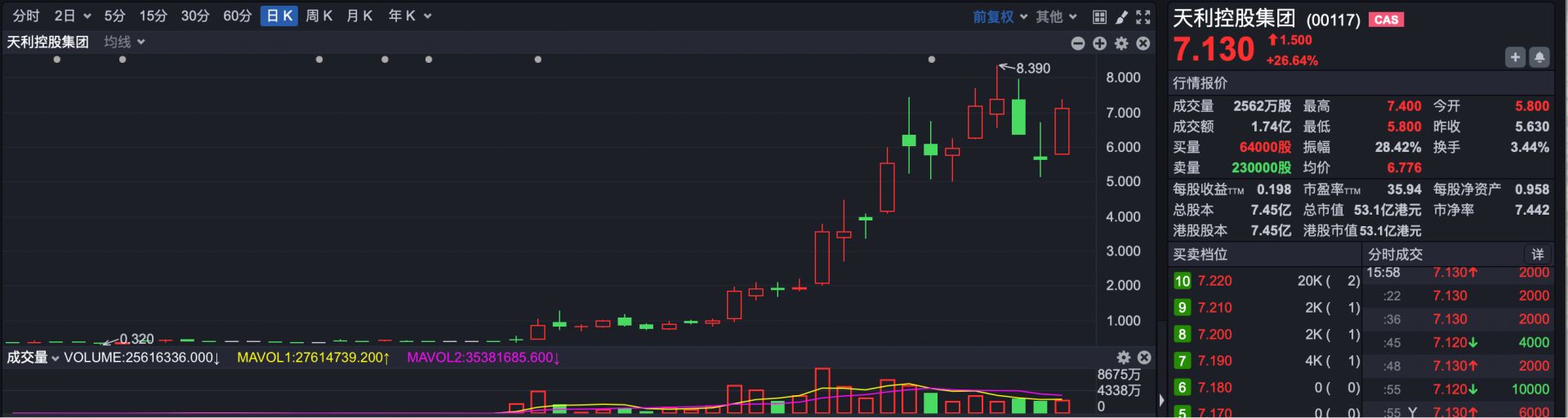The image size is (1568, 418).
Task: Expand chart to fullscreen view
Action: point(1143,16)
